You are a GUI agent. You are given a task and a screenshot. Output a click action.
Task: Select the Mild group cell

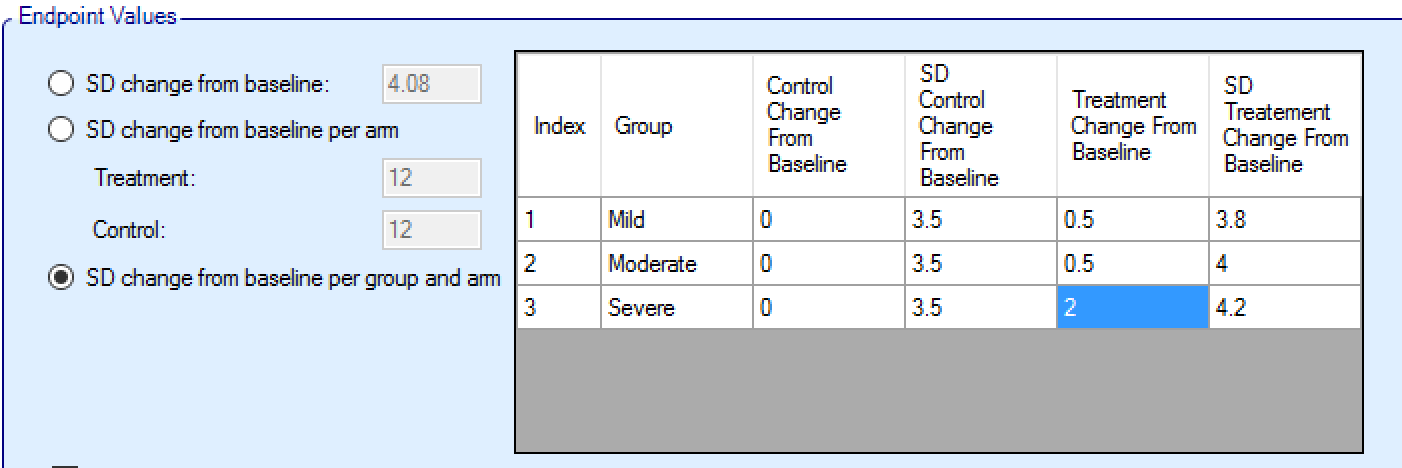[x=676, y=220]
